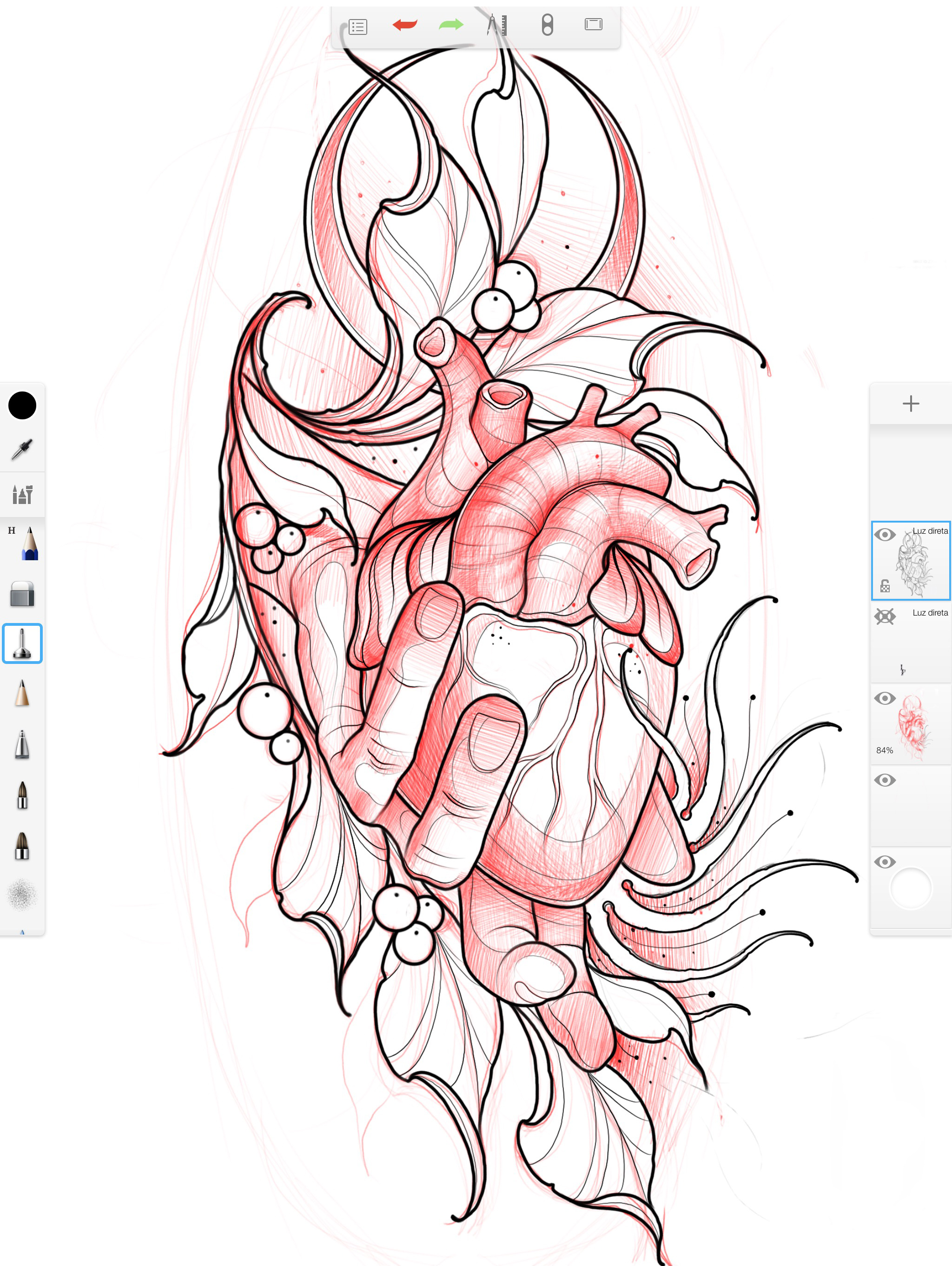Select the red sketch layer thumbnail
Screen dimensions: 952x1266
[913, 726]
